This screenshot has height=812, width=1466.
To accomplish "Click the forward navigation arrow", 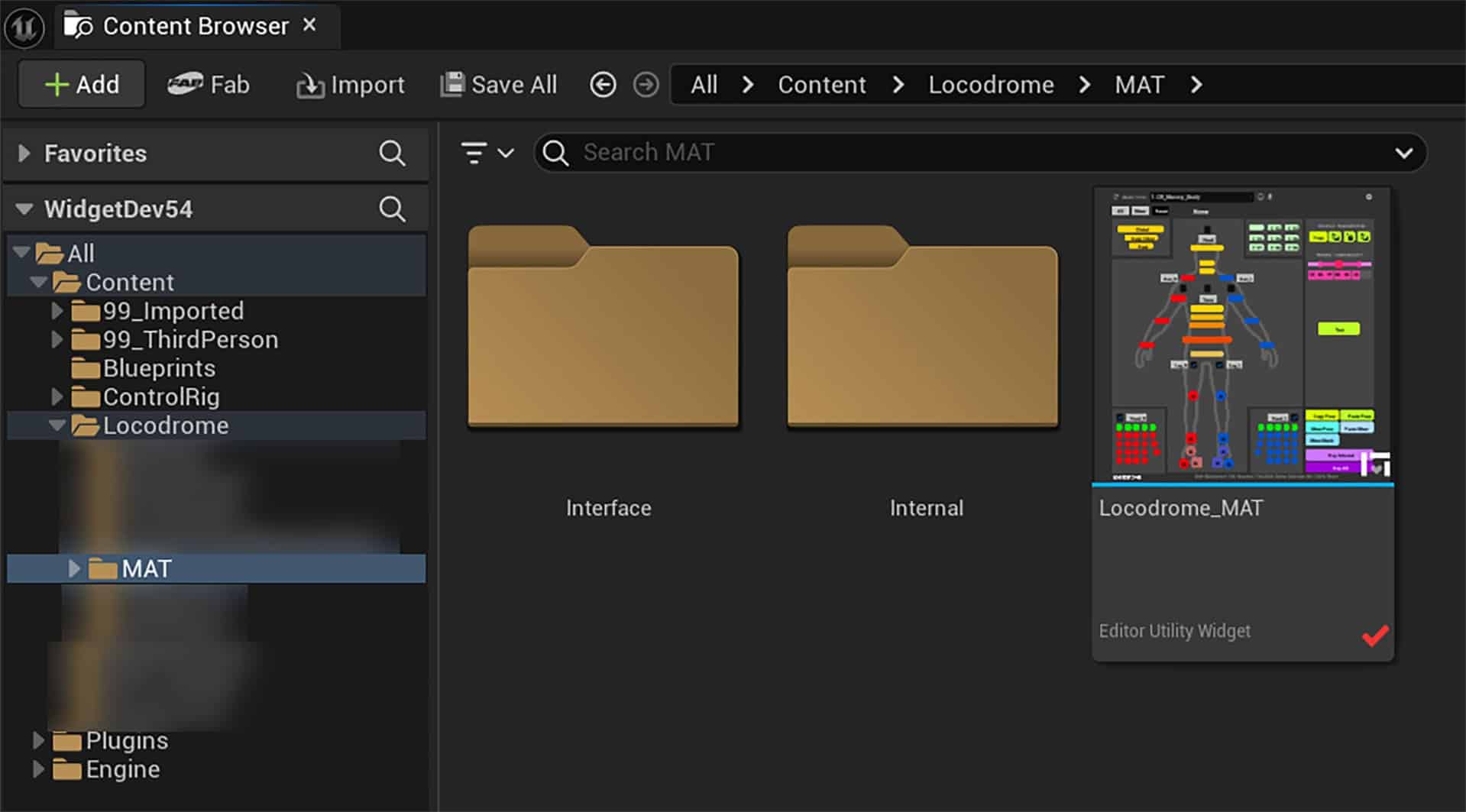I will [x=646, y=85].
